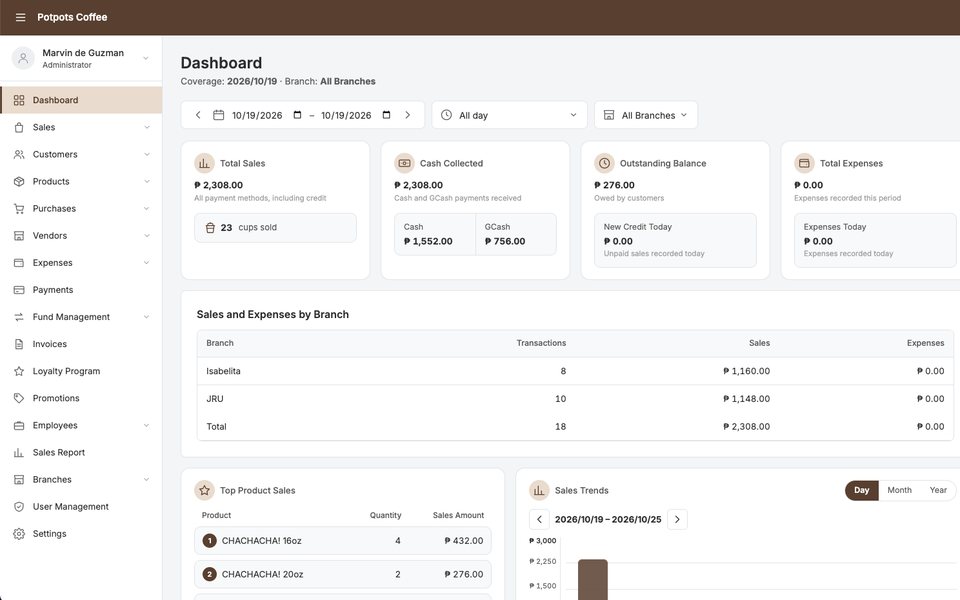Click the Promotions tag icon
Screen dimensions: 960x600
click(x=19, y=398)
